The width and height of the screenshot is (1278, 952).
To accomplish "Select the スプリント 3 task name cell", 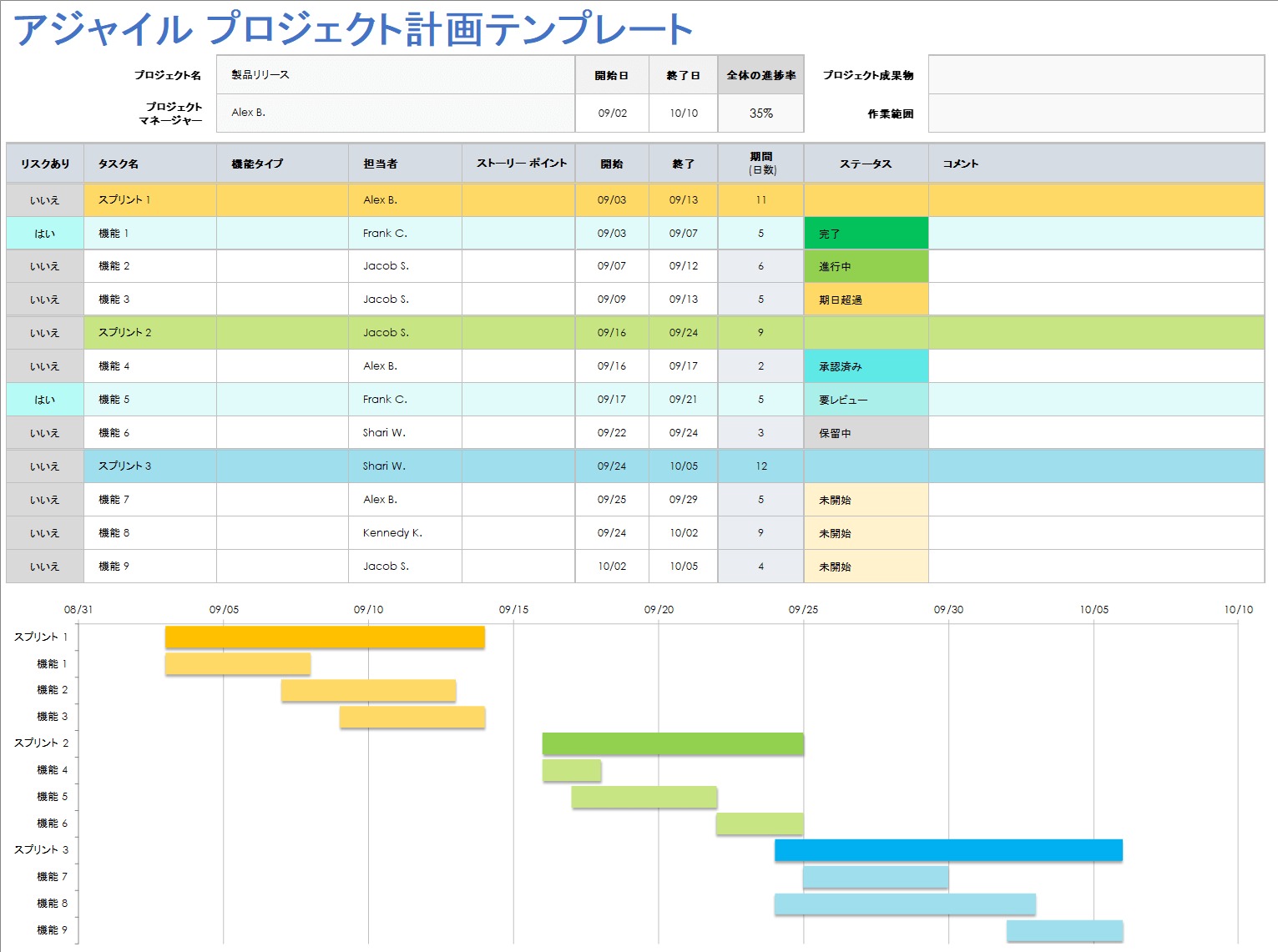I will tap(150, 466).
